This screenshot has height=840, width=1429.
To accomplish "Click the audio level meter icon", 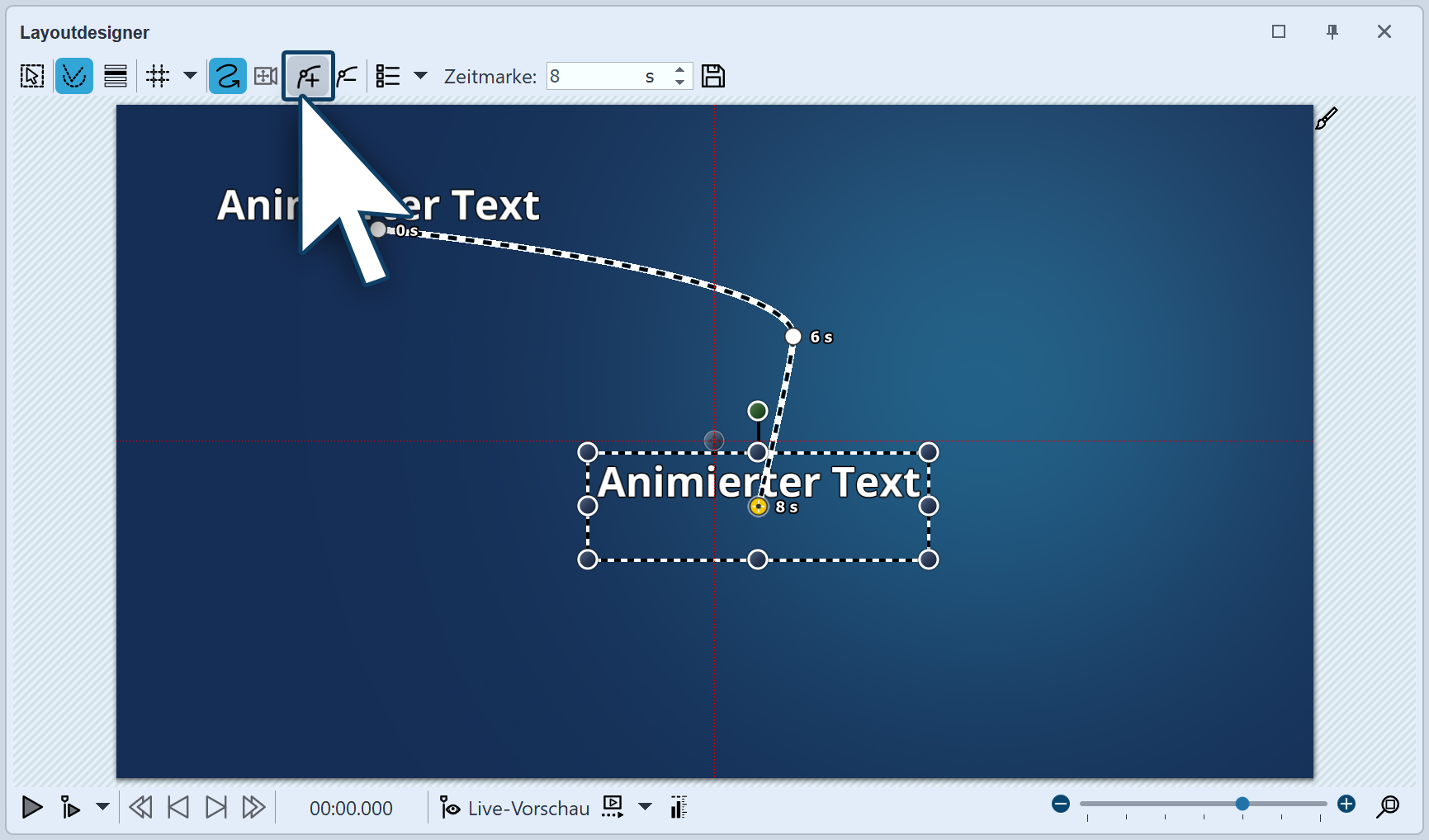I will (679, 807).
